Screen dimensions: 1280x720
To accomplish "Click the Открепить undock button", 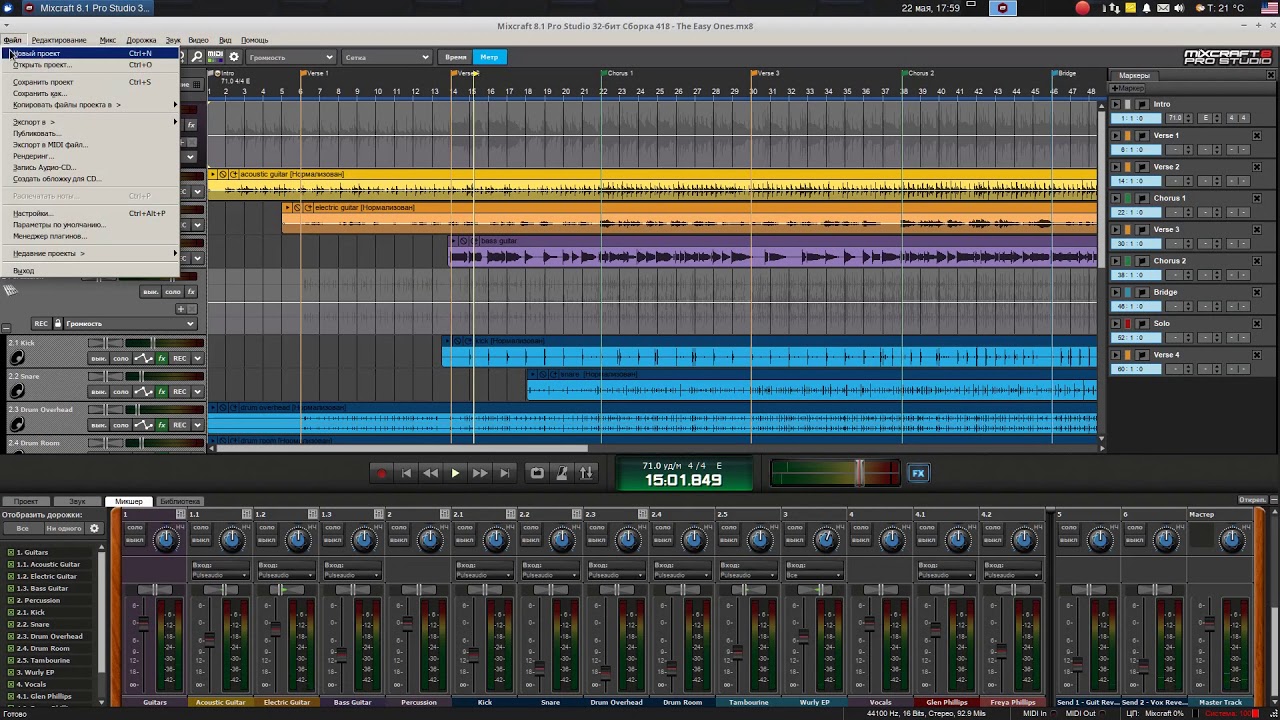I will [x=1252, y=499].
